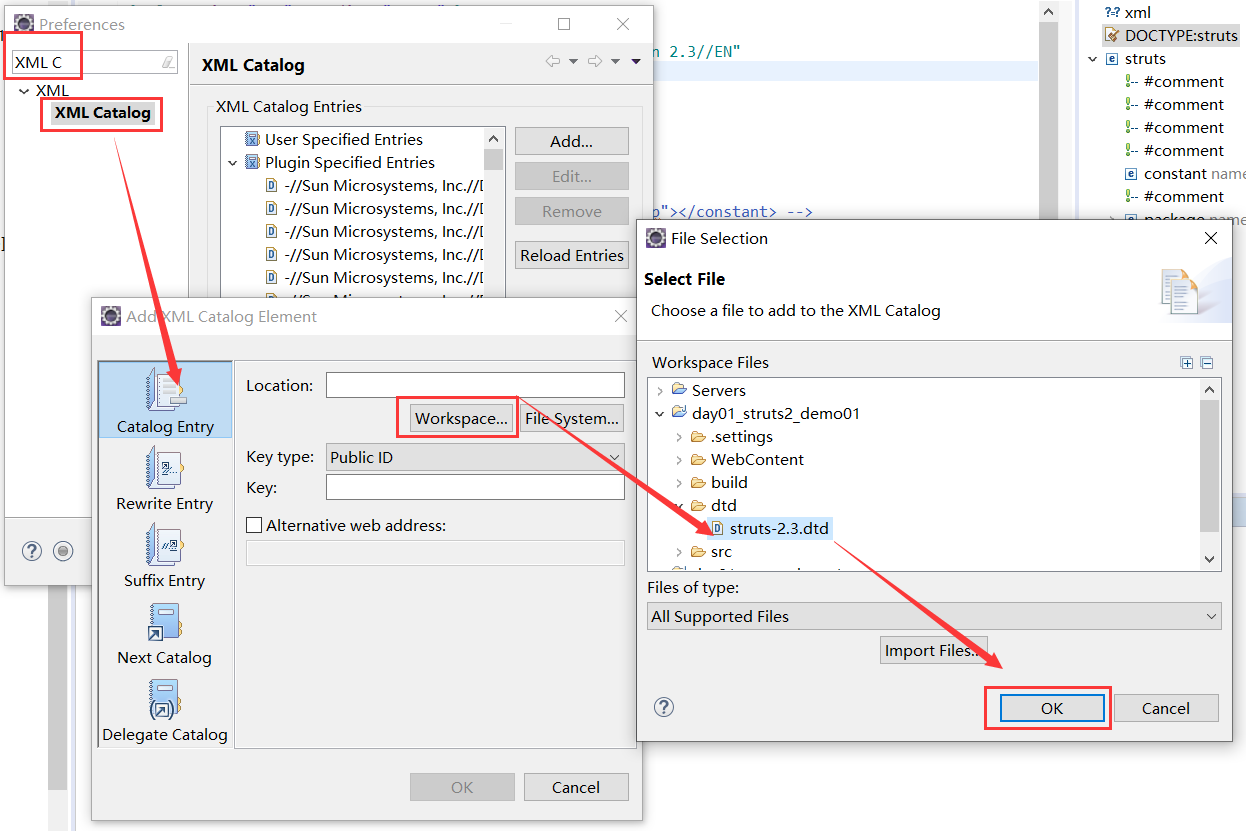
Task: Click Add... in XML Catalog Entries
Action: pyautogui.click(x=572, y=141)
